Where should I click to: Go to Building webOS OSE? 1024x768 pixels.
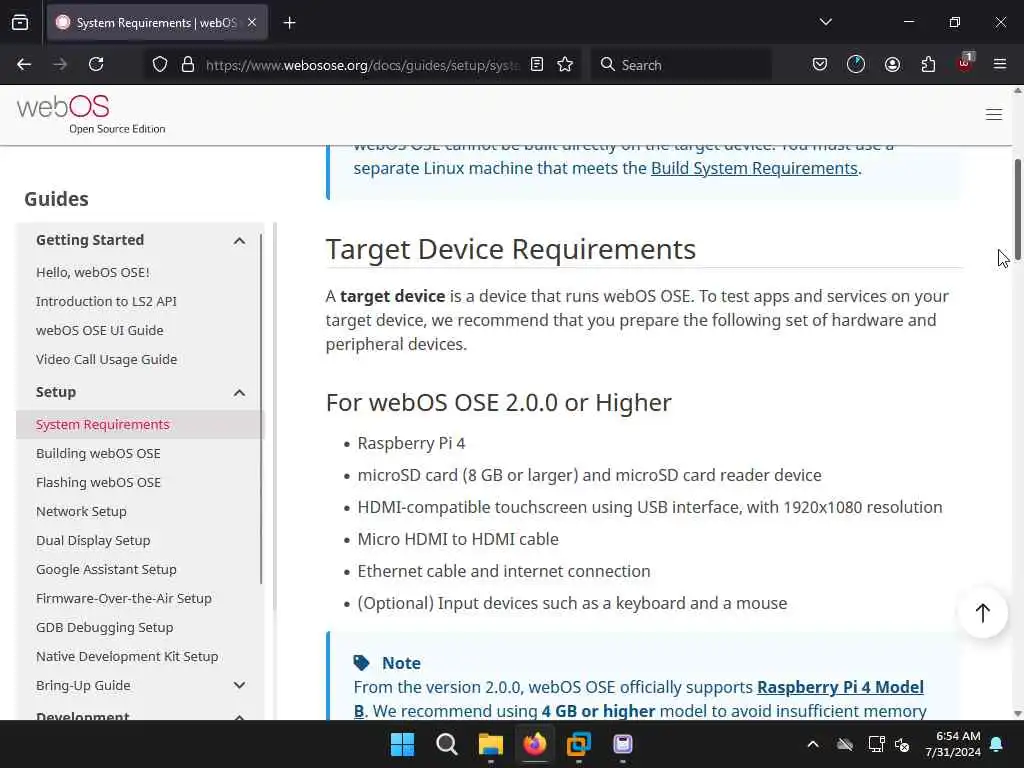pos(98,453)
